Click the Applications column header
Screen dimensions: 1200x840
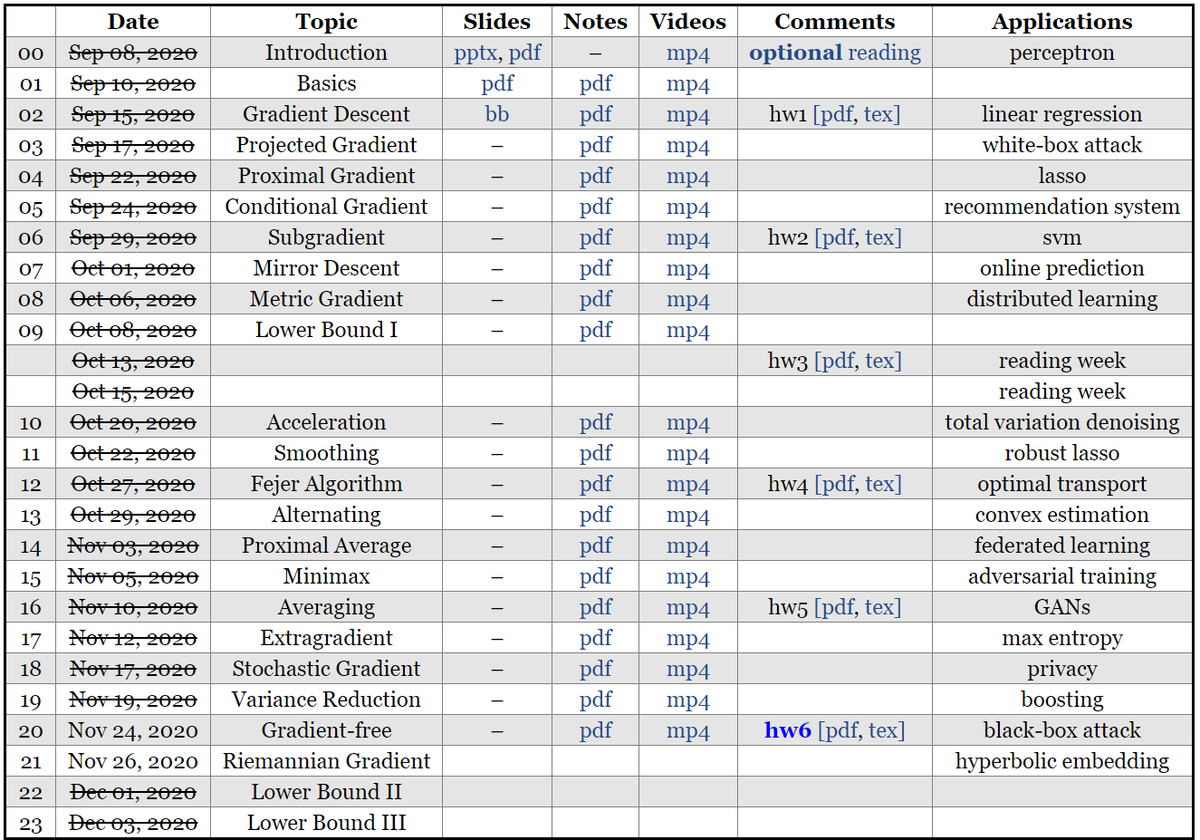1062,22
